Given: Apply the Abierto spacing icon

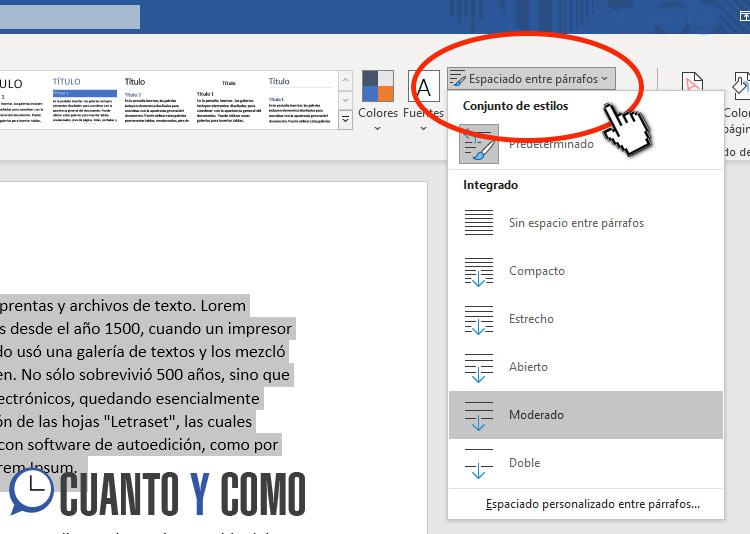Looking at the screenshot, I should [x=479, y=367].
